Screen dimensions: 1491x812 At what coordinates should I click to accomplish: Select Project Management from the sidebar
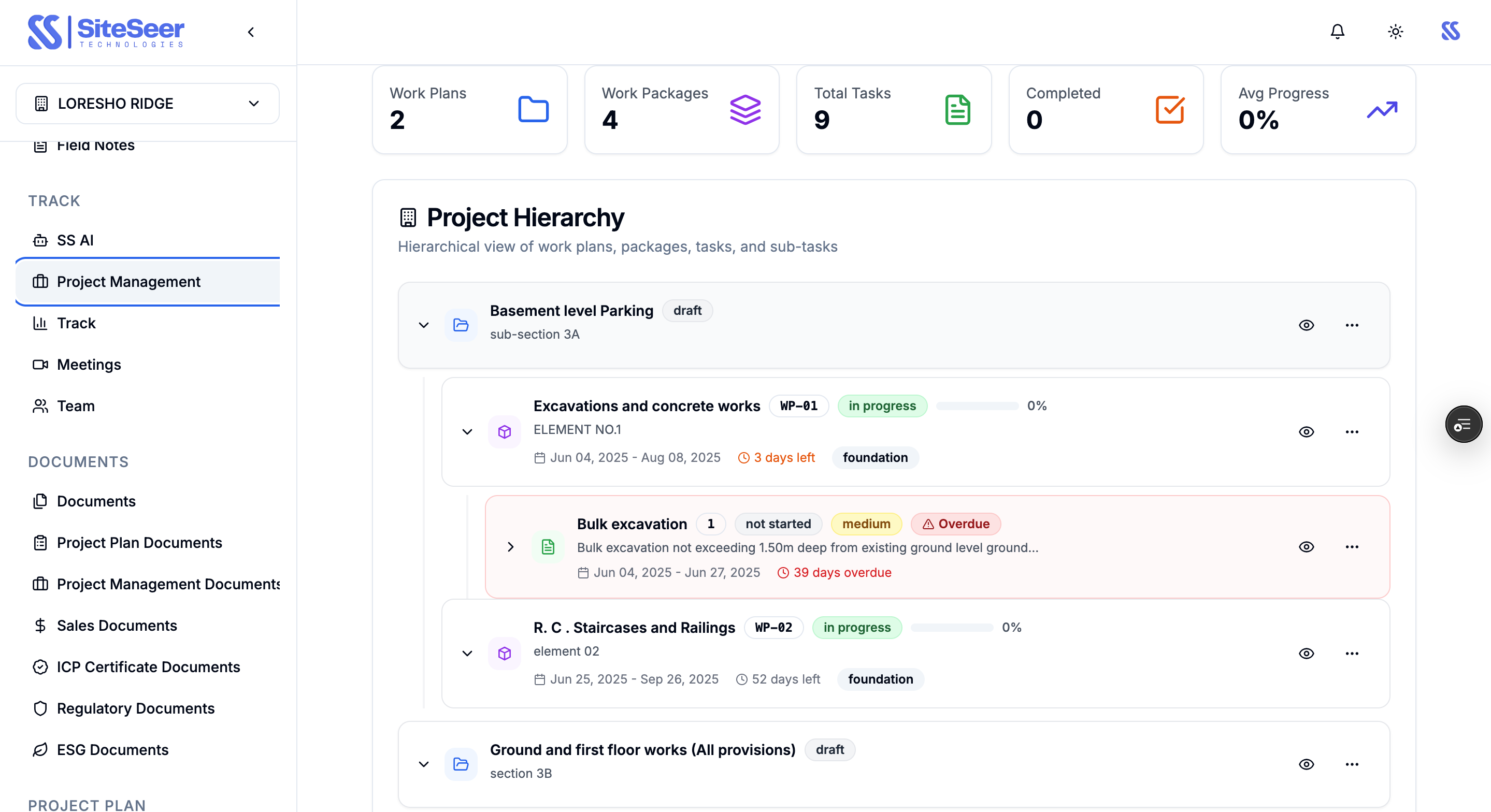coord(128,282)
